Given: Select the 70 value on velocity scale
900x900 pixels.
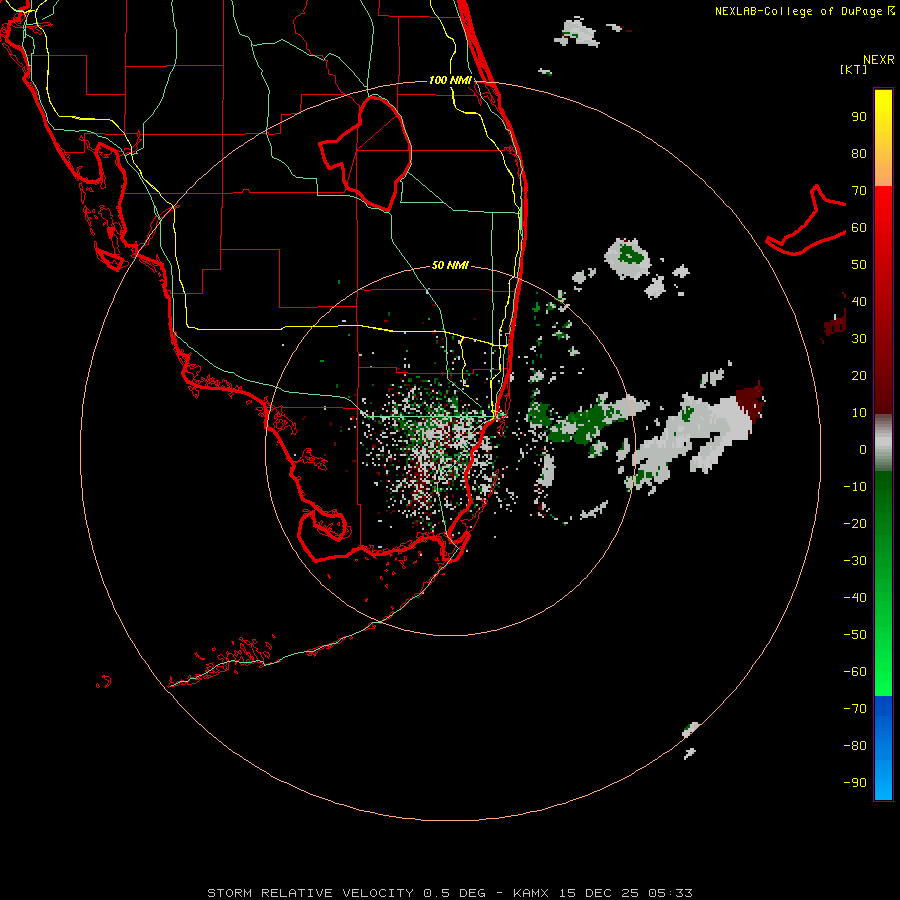Looking at the screenshot, I should pos(859,191).
